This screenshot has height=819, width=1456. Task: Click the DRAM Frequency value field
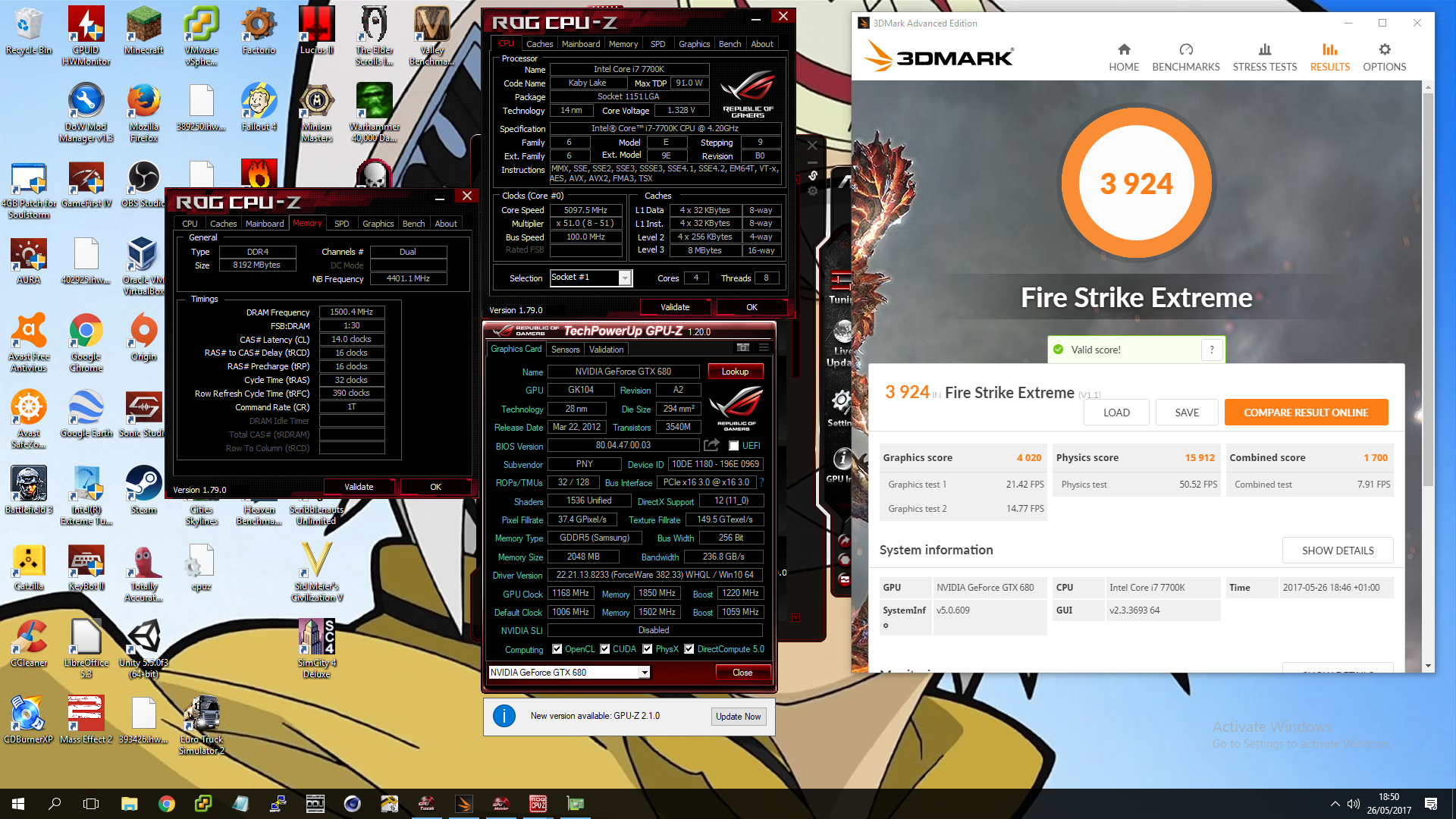[x=352, y=312]
